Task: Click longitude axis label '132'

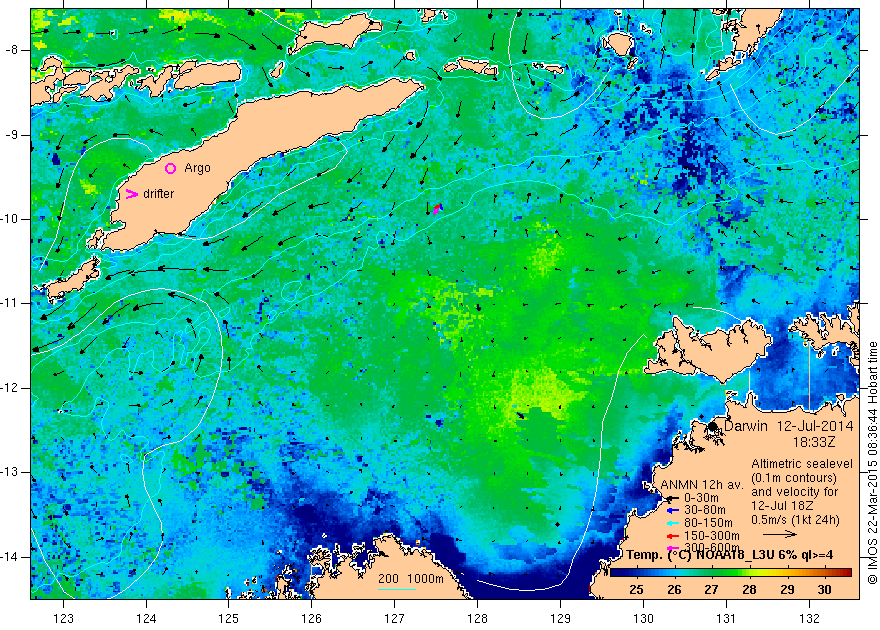Action: [x=809, y=618]
